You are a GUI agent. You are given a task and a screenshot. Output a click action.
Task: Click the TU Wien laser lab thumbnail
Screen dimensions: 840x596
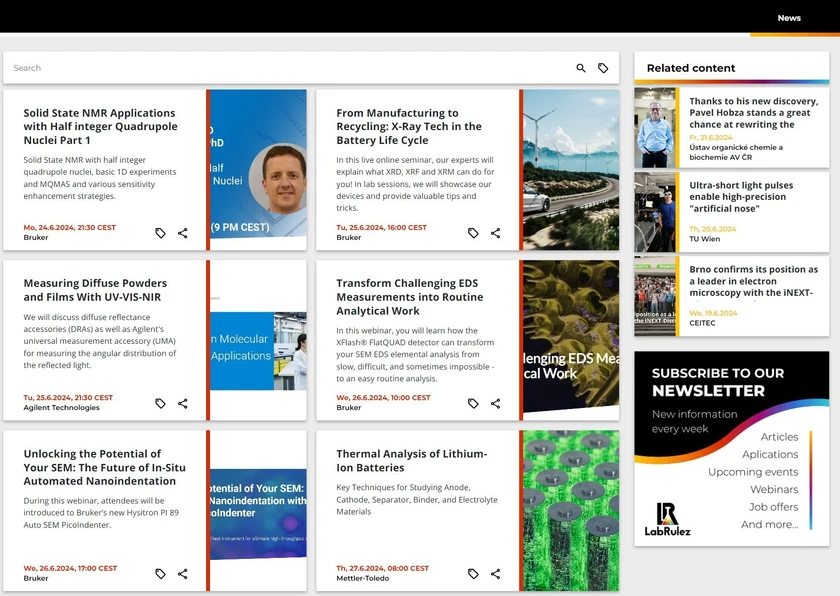click(655, 212)
